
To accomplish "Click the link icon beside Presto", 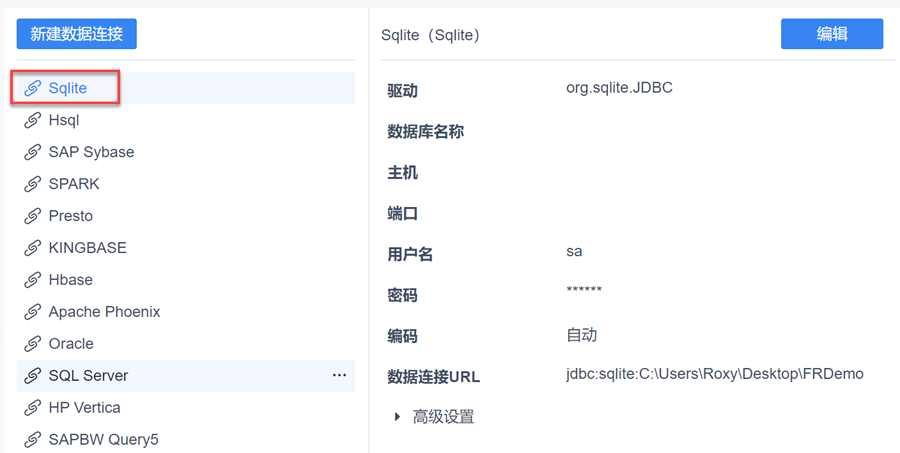I will click(x=33, y=216).
